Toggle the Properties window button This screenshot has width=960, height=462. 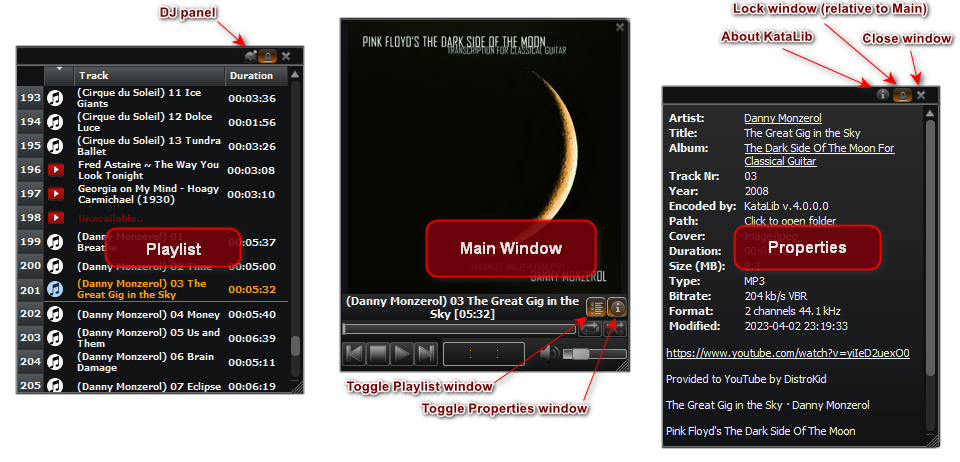(x=617, y=307)
